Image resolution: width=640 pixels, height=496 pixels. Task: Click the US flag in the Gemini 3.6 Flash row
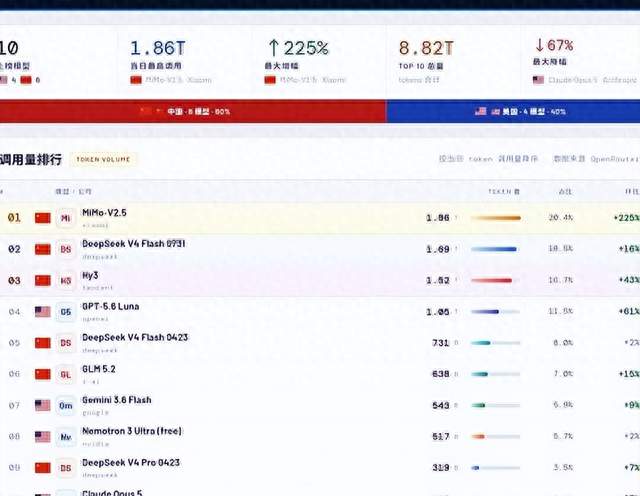click(x=42, y=405)
